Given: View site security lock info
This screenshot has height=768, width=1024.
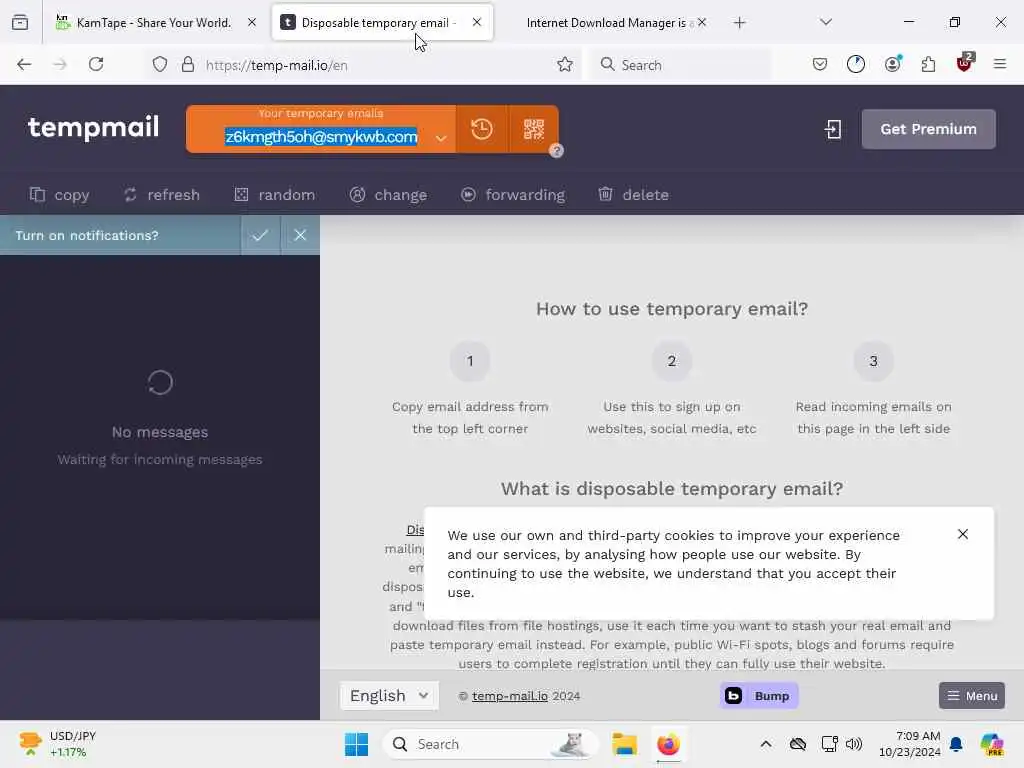Looking at the screenshot, I should click(188, 64).
